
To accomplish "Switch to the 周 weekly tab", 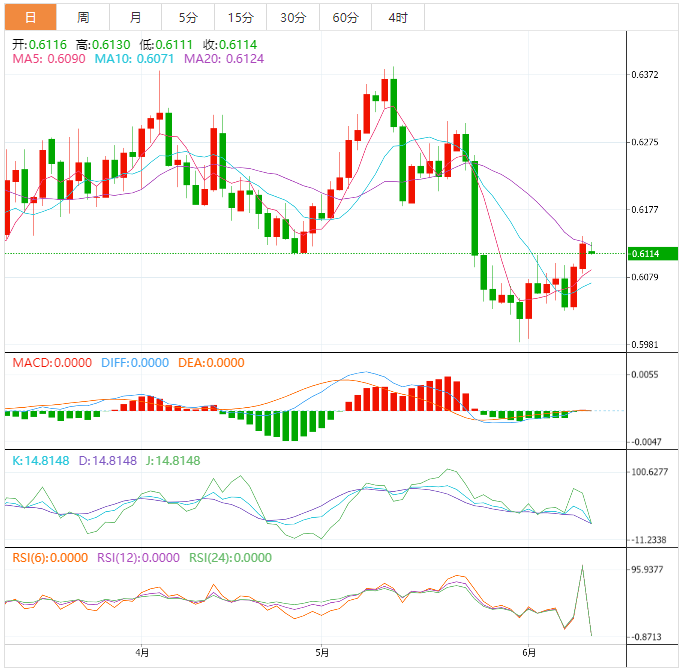I will point(83,17).
